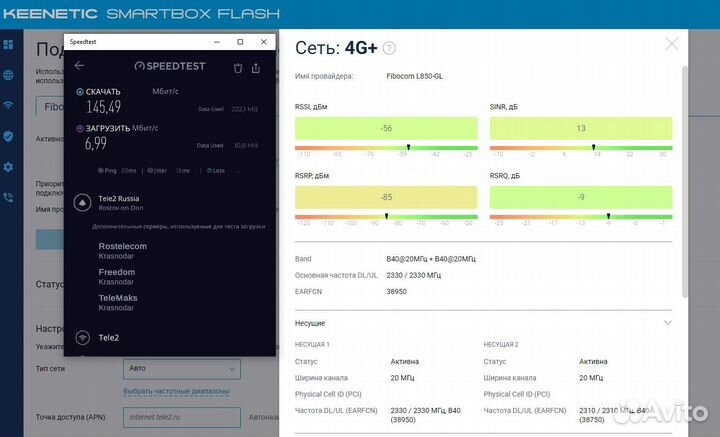Click the Speedtest back arrow
Screen dimensions: 720x437
80,66
